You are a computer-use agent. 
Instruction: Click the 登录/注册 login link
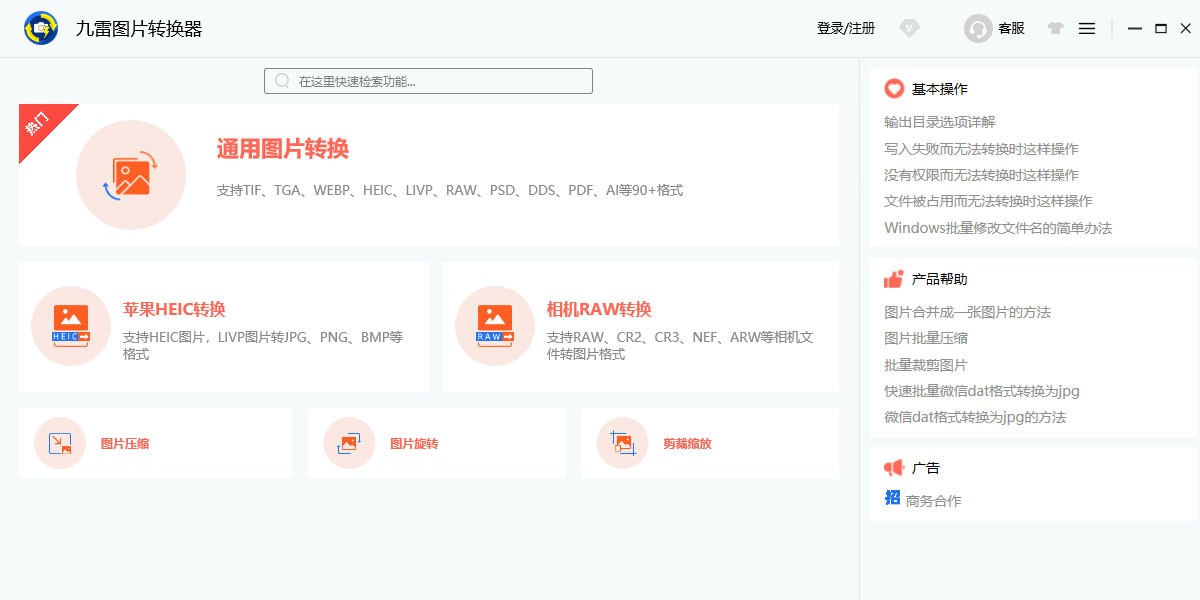tap(846, 29)
